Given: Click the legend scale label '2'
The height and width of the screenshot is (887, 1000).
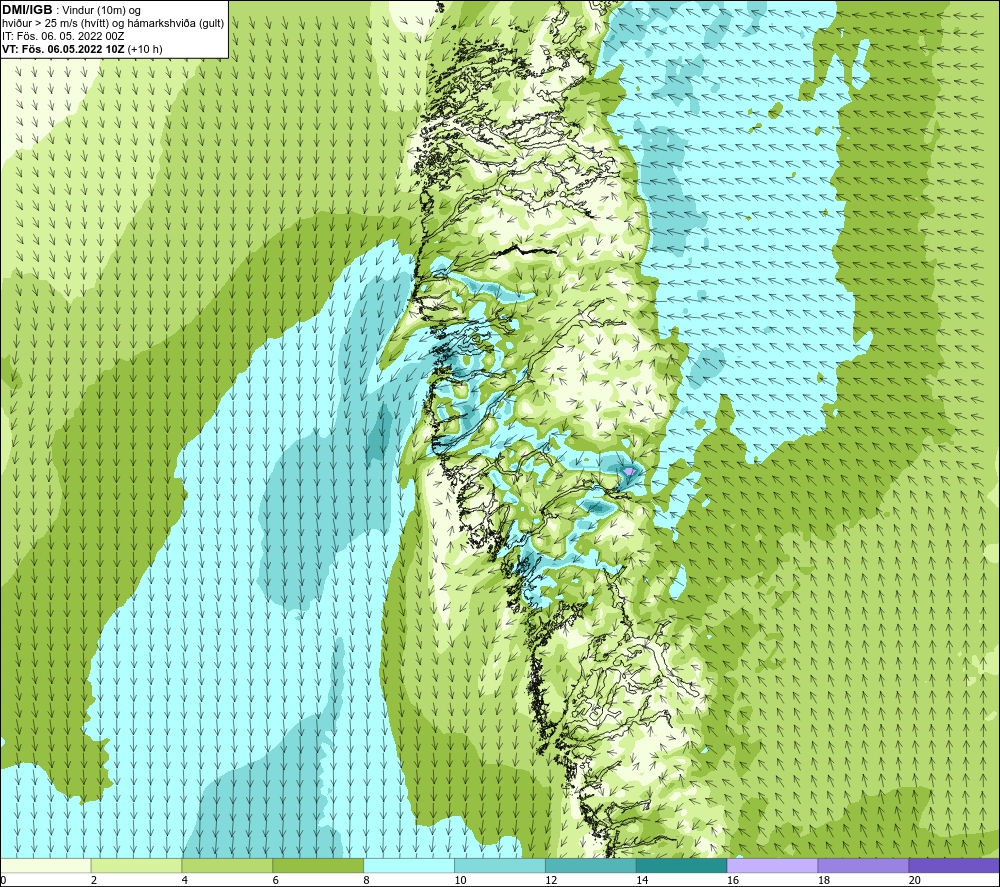Looking at the screenshot, I should coord(94,880).
